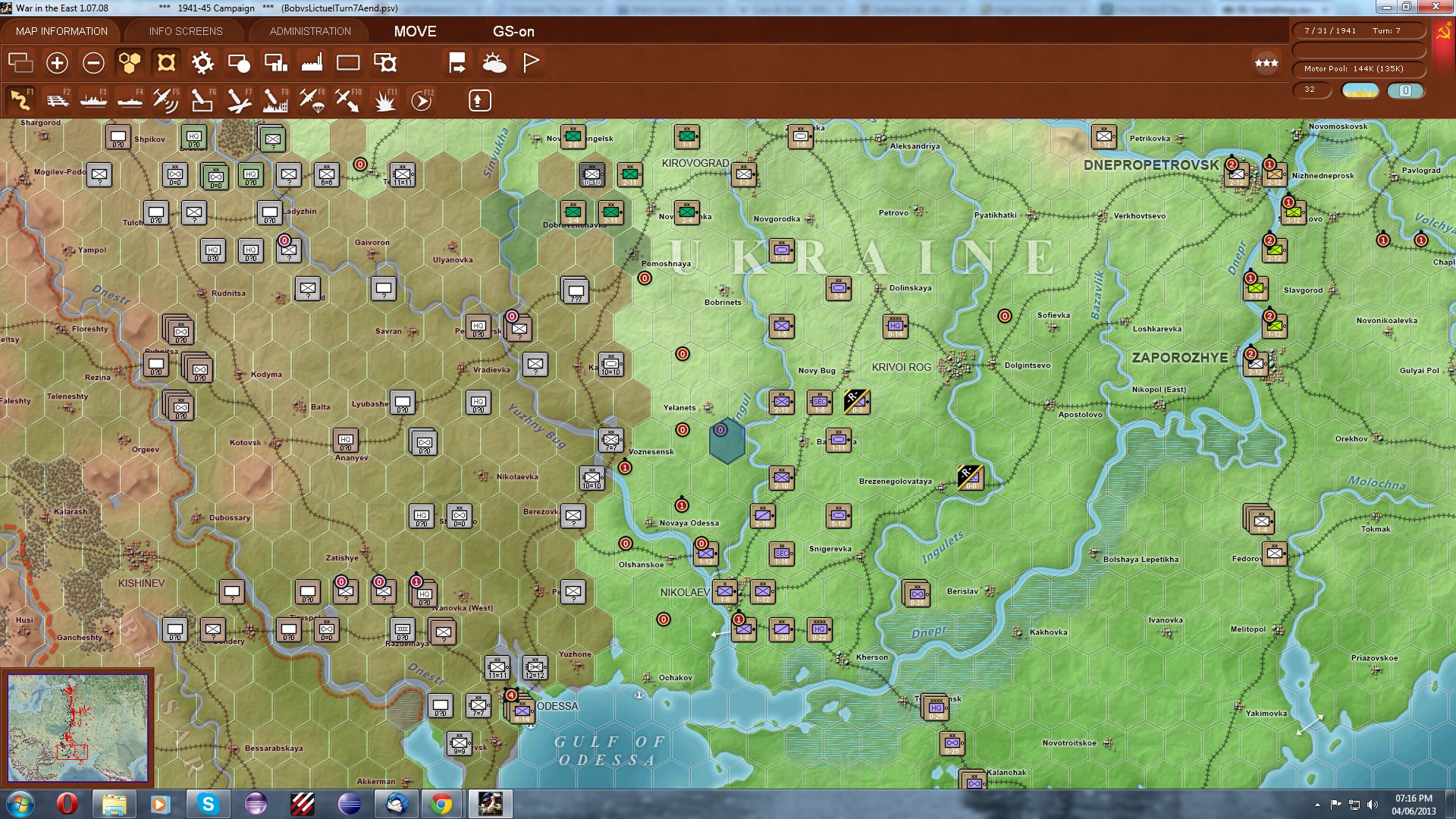This screenshot has width=1456, height=819.
Task: Click the ZAPOROZHYE city label
Action: 1179,357
